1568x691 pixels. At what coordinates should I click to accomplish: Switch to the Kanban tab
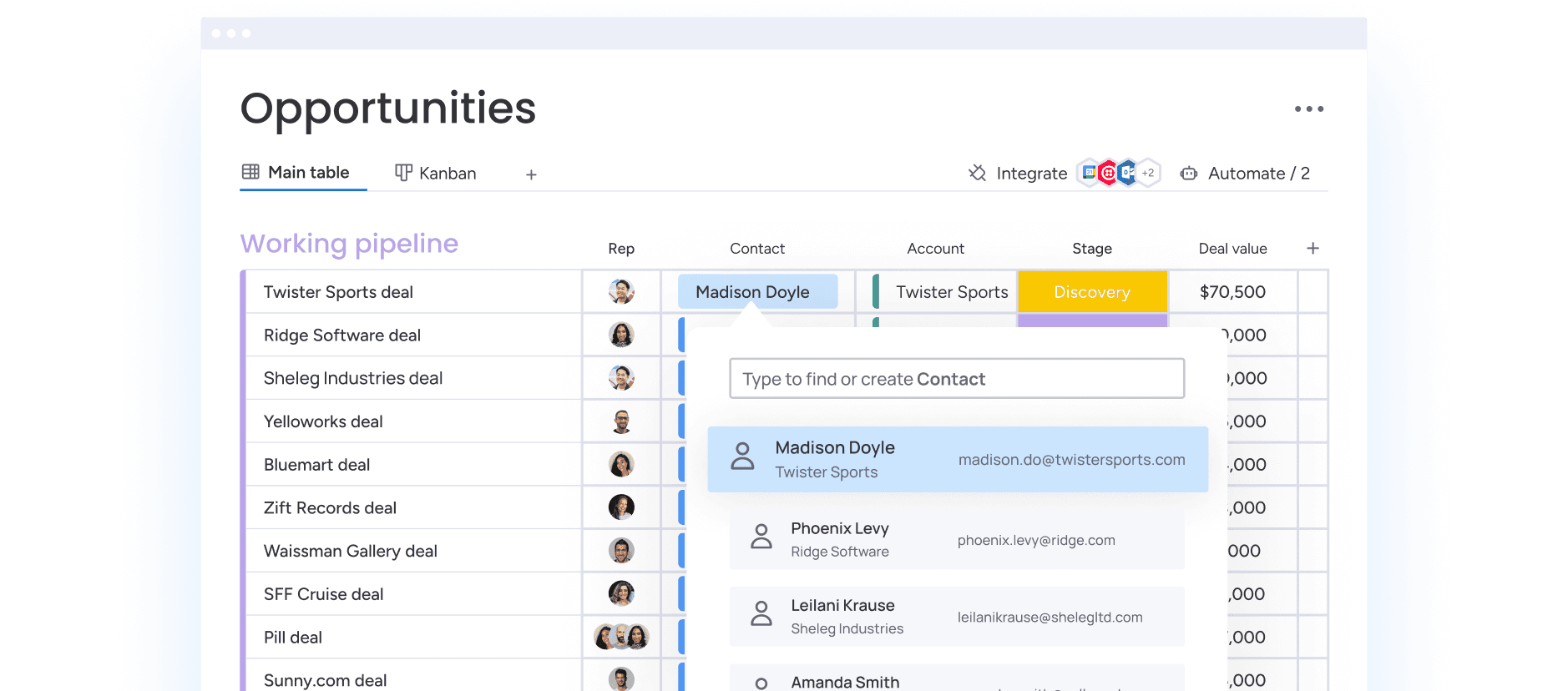[x=435, y=173]
